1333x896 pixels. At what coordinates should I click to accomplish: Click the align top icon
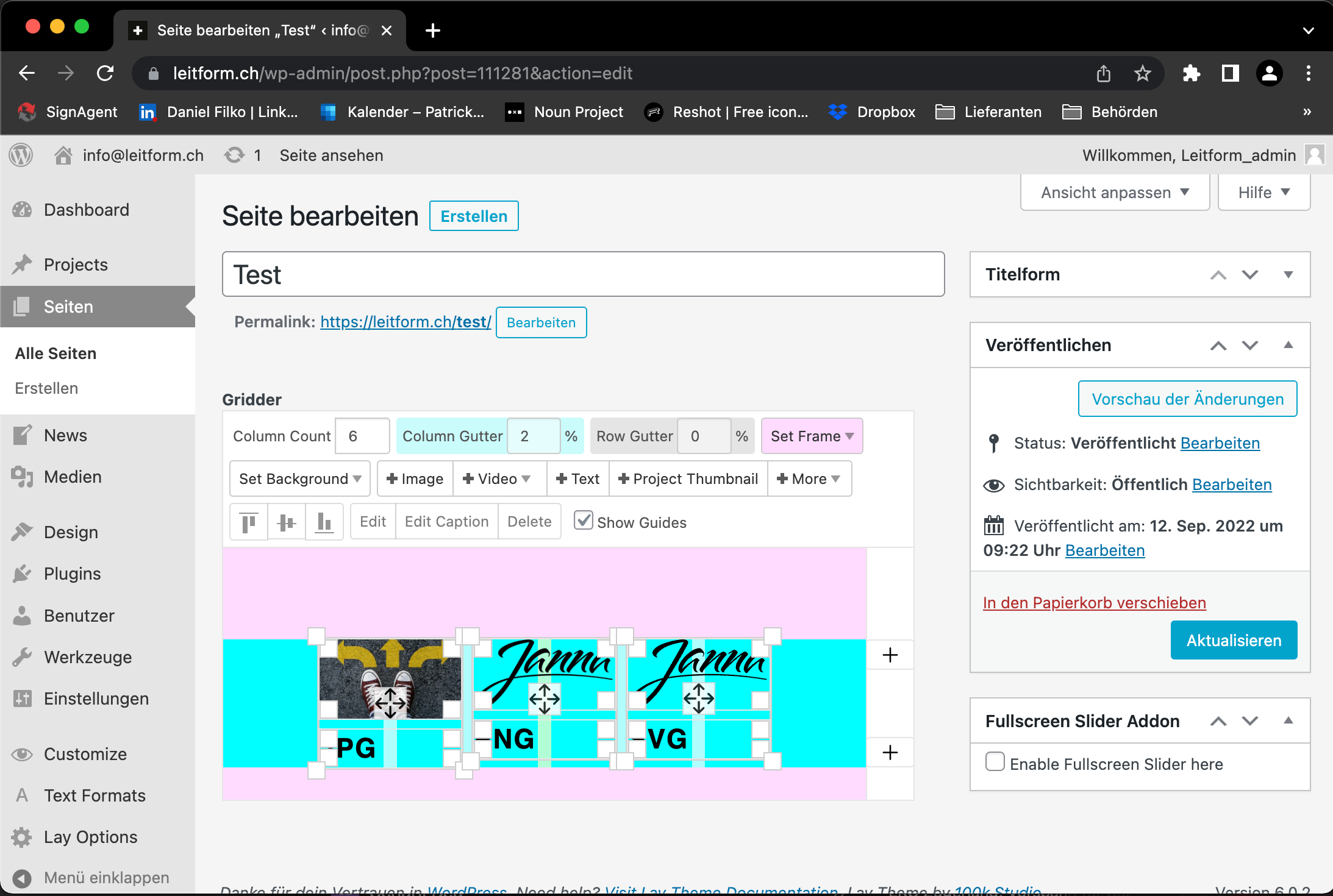click(248, 522)
